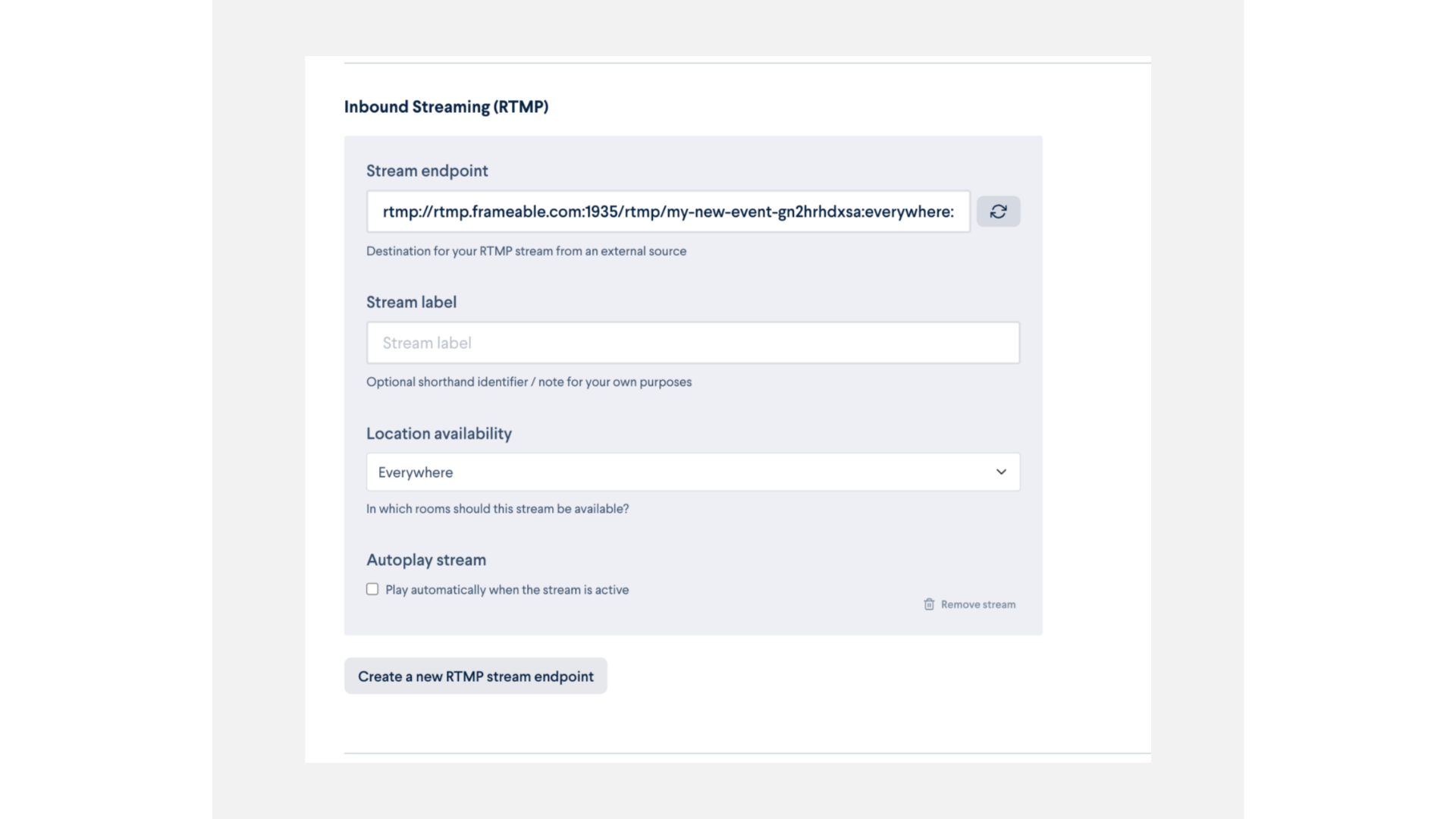Click the chevron arrow in the Everywhere selector
This screenshot has height=819, width=1456.
click(x=1001, y=472)
